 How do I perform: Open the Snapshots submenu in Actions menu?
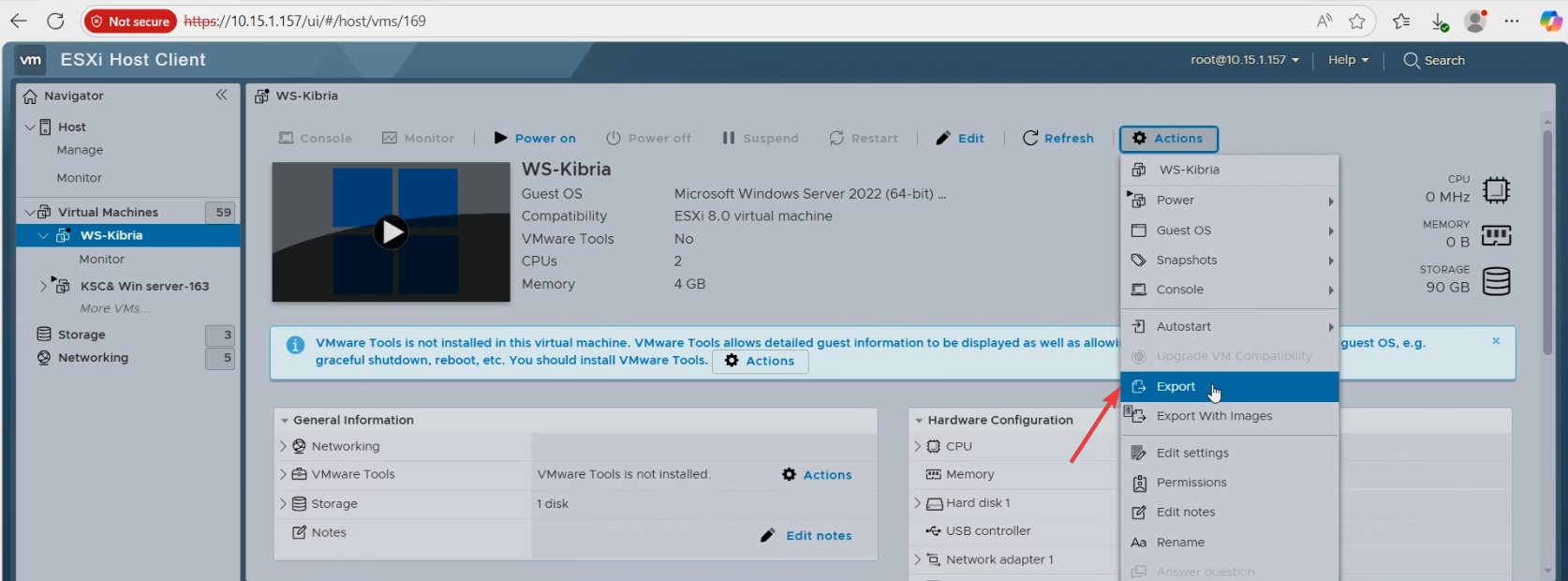tap(1230, 261)
